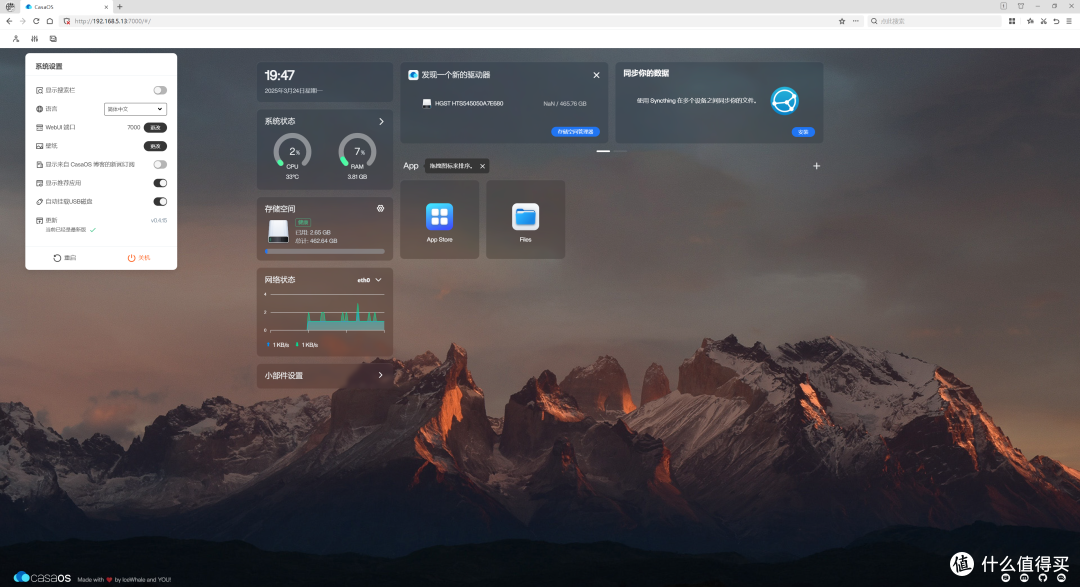Image resolution: width=1080 pixels, height=587 pixels.
Task: Open storage manager blue button
Action: [x=575, y=132]
